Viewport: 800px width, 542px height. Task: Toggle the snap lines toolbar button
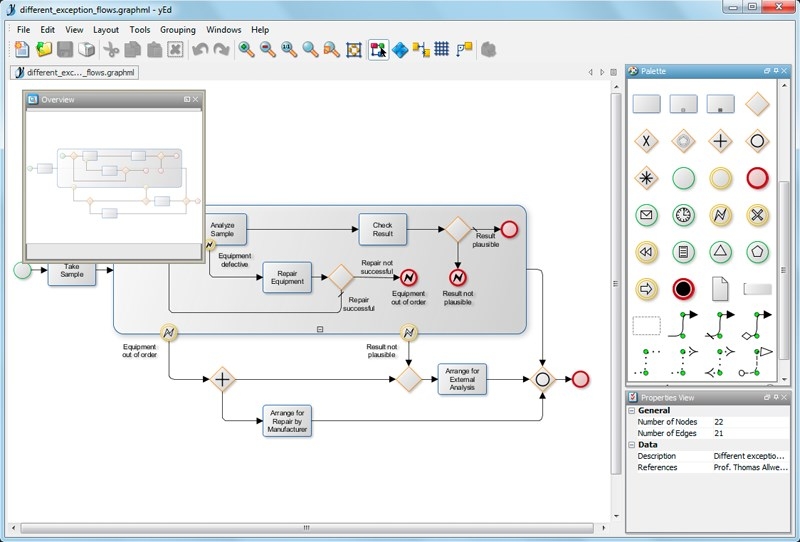(463, 49)
